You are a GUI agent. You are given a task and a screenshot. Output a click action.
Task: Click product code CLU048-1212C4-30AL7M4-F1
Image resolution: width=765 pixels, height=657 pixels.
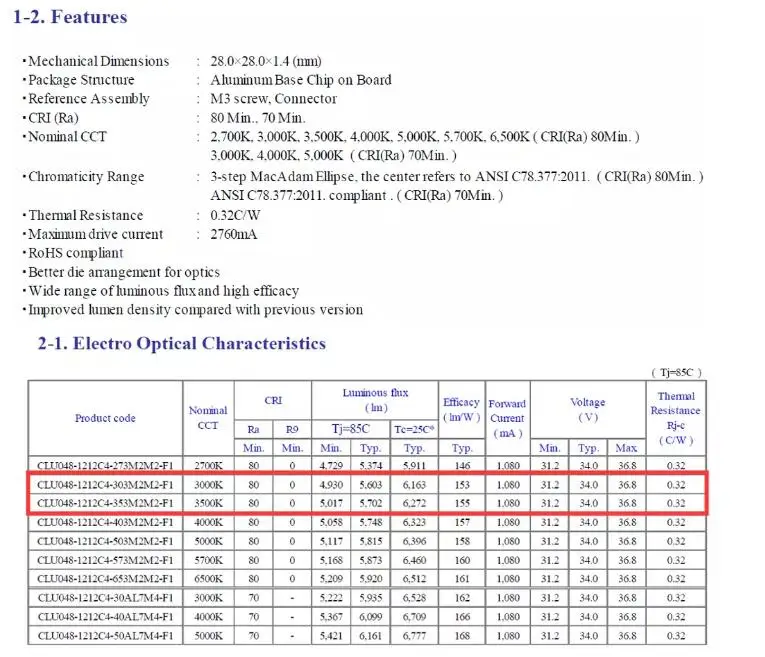[105, 598]
